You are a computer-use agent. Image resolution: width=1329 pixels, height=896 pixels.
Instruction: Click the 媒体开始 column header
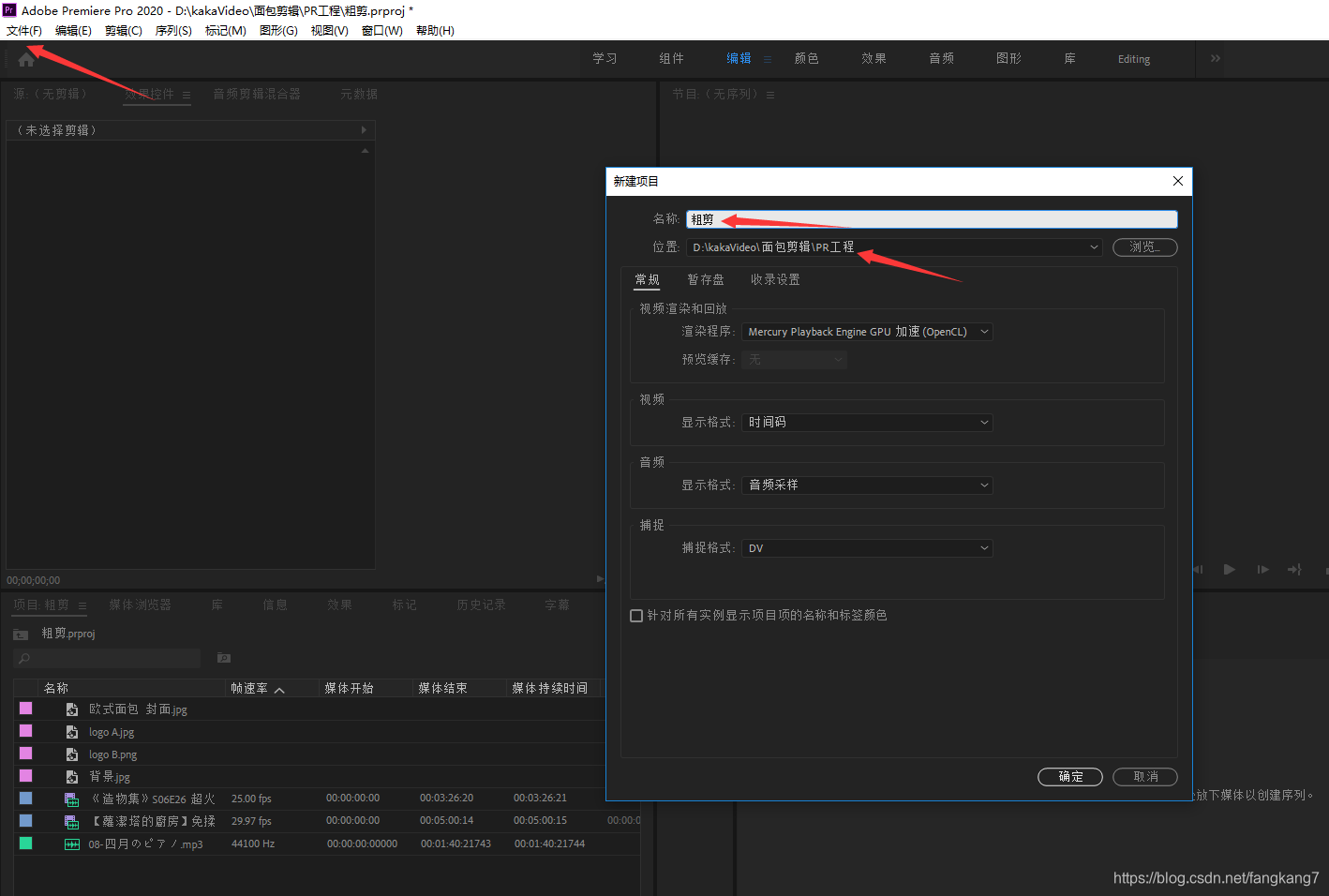click(x=349, y=689)
